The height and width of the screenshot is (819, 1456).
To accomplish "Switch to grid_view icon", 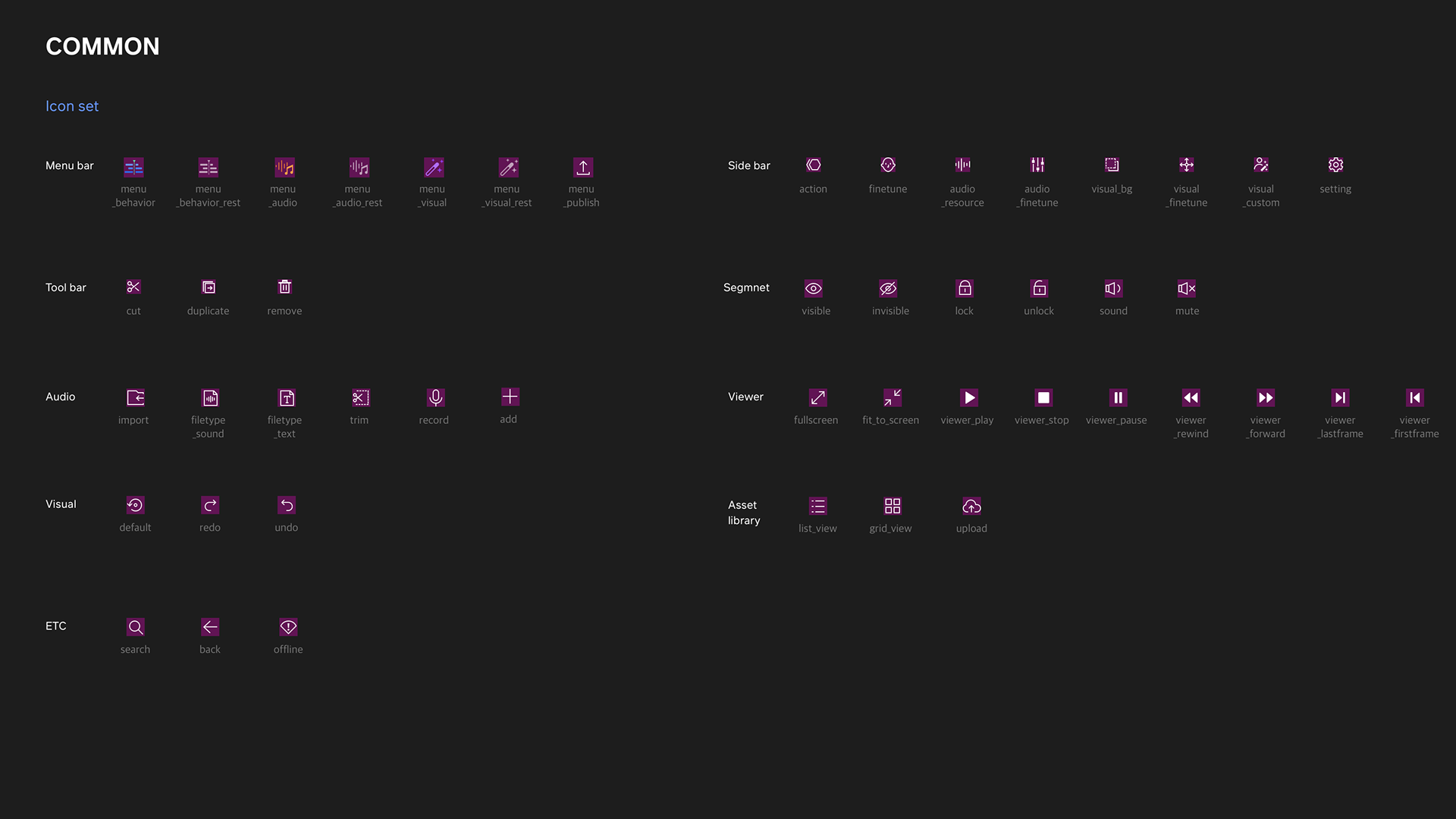I will (x=893, y=506).
